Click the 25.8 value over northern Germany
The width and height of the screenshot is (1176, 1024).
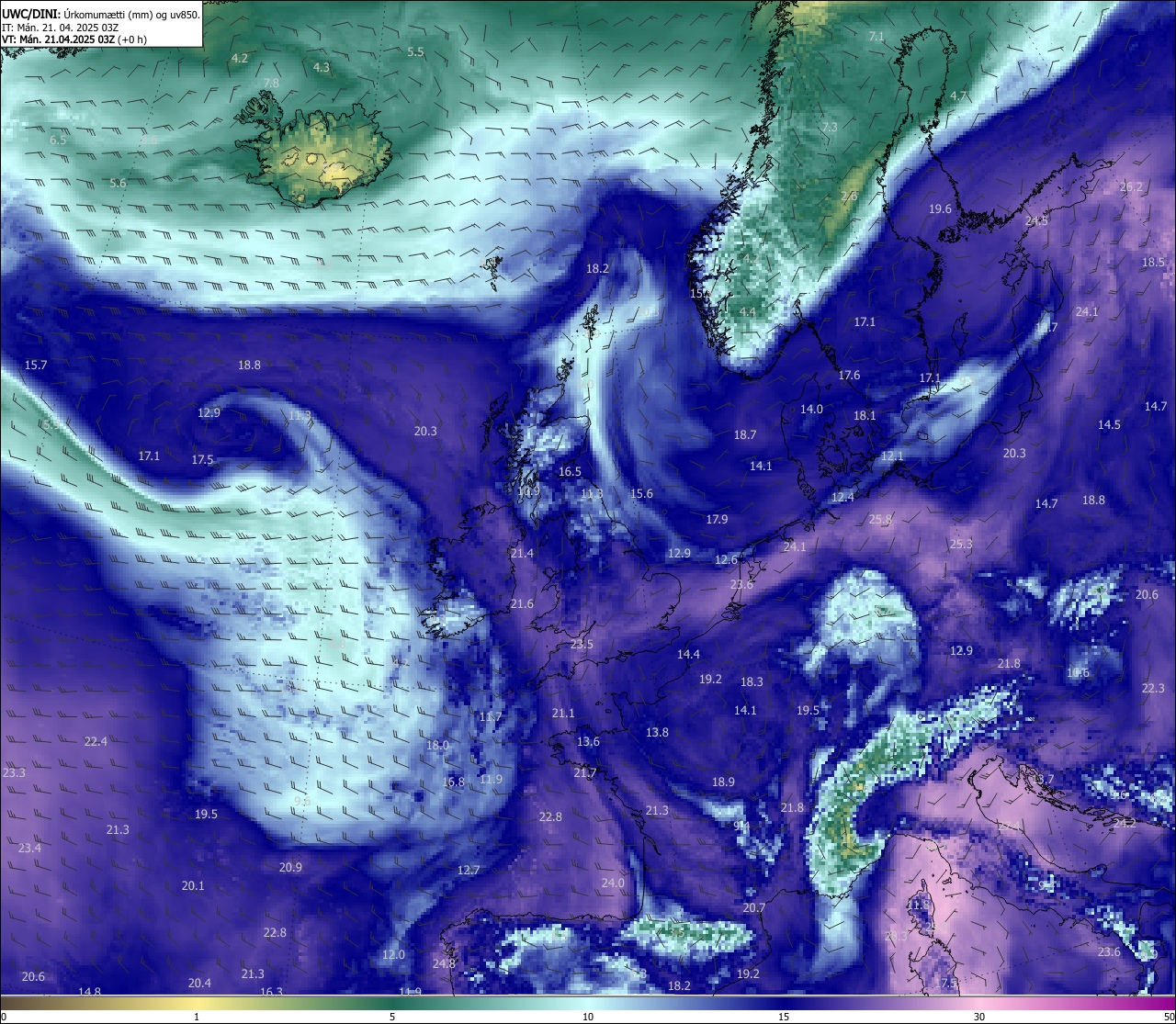[880, 520]
